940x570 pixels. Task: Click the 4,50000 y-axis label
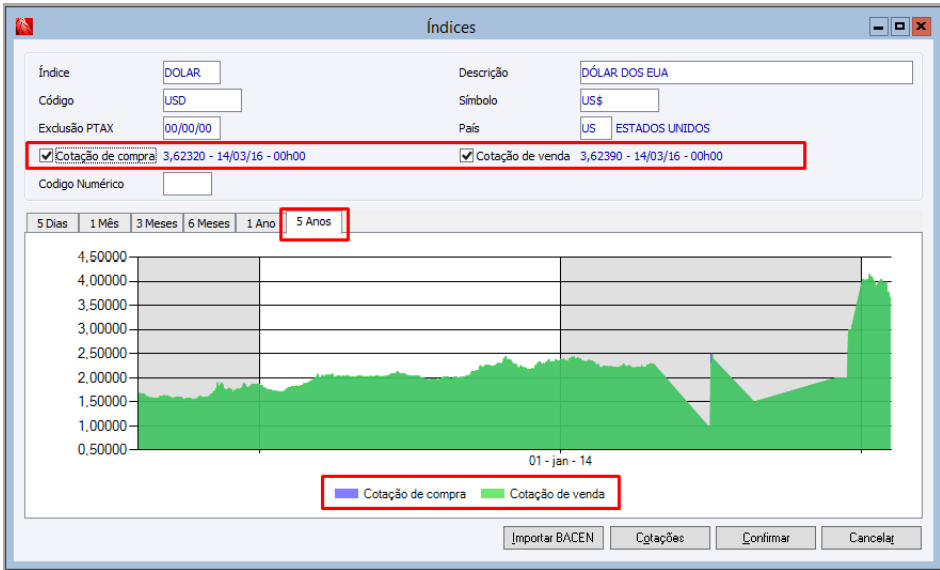coord(102,257)
